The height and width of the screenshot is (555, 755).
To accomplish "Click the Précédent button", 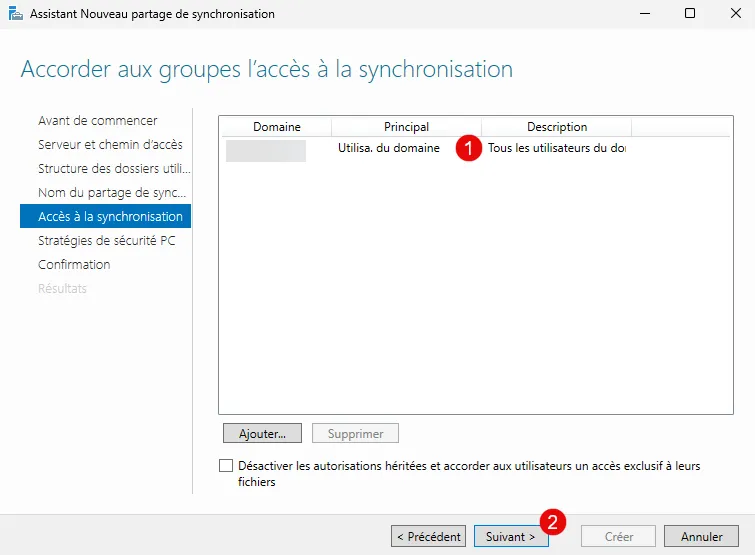I will pyautogui.click(x=429, y=536).
